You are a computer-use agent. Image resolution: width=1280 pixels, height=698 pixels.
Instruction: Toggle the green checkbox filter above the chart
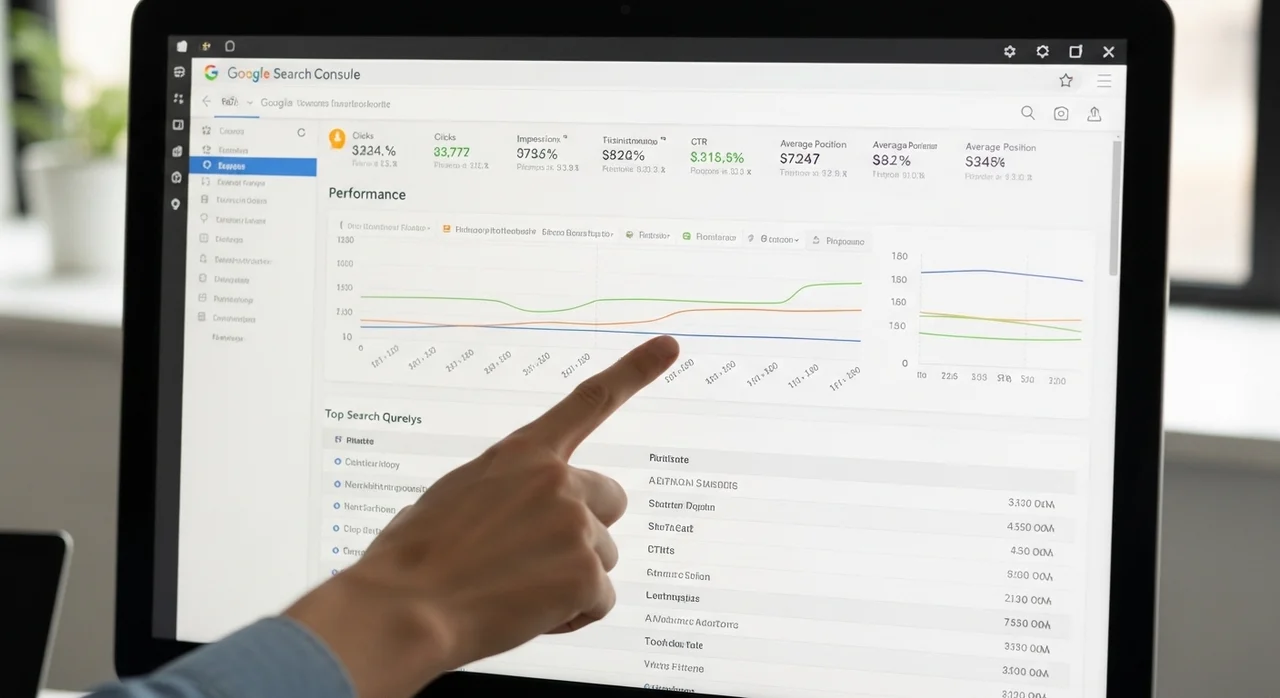point(687,237)
